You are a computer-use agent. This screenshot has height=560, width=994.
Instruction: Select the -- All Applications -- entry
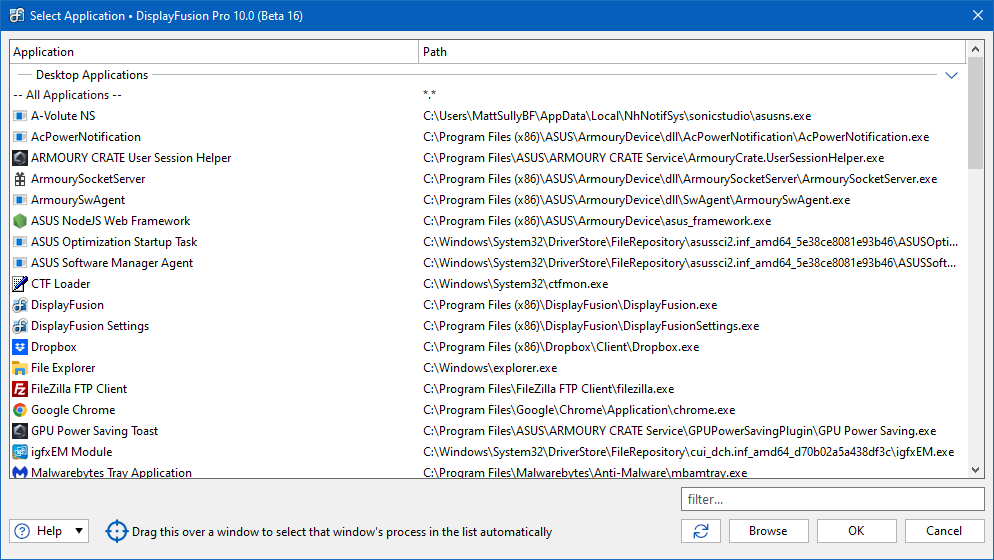click(68, 95)
